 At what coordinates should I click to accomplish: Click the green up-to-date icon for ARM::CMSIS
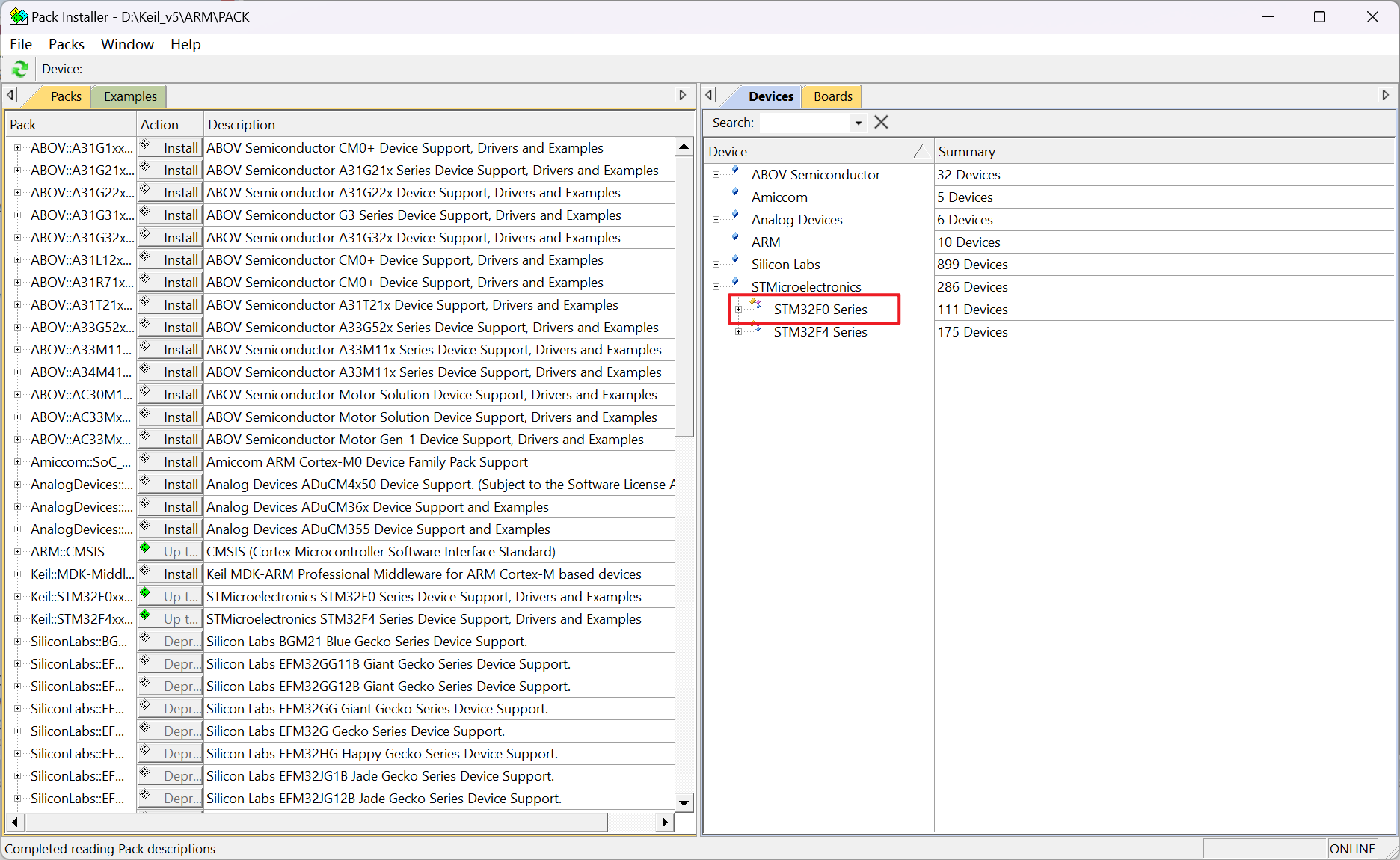click(145, 548)
